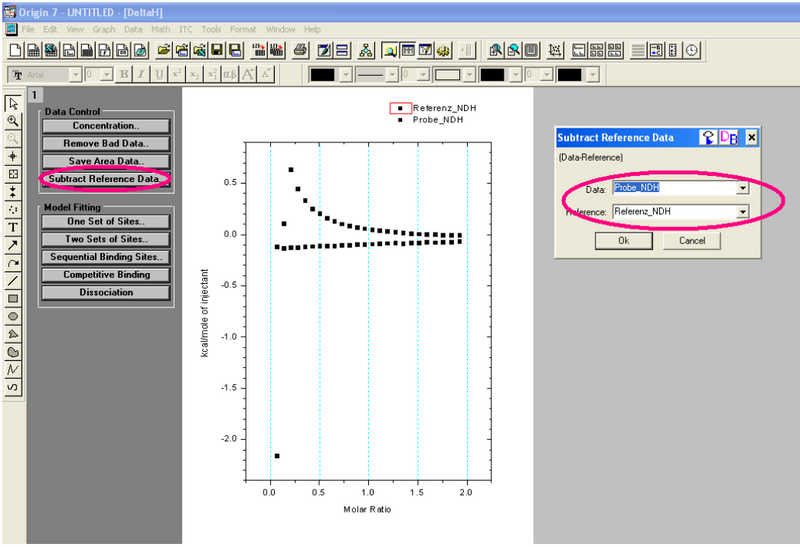
Task: Click the rescale axes icon
Action: click(555, 50)
